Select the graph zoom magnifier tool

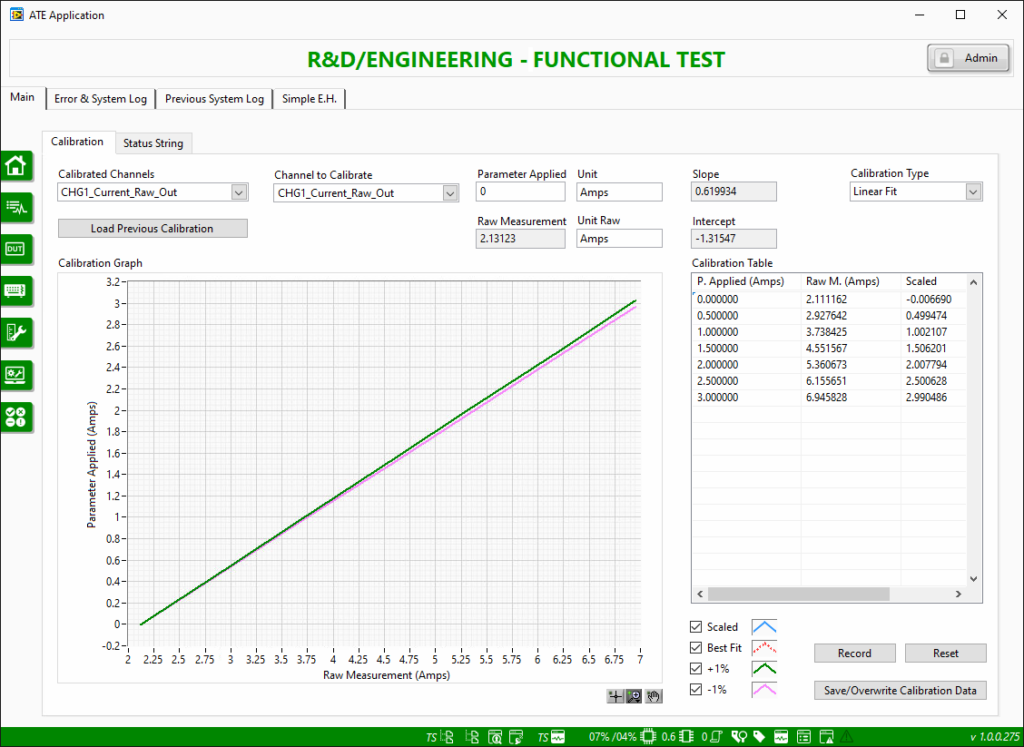click(633, 696)
